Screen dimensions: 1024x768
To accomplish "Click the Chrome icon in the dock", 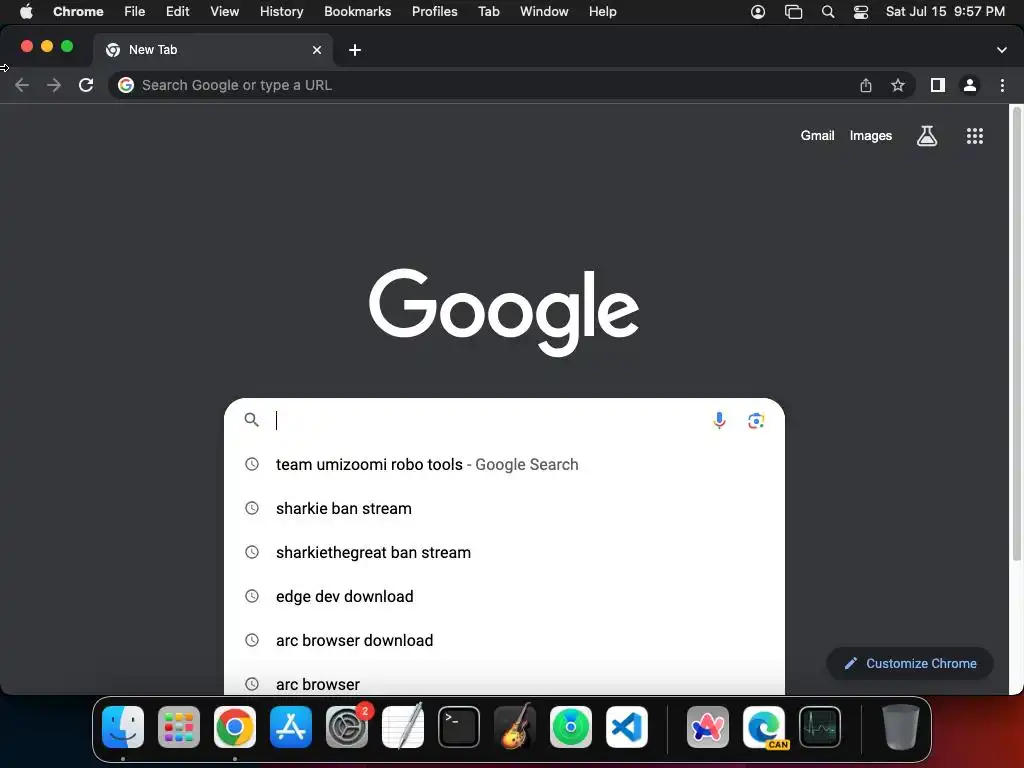I will [x=235, y=727].
